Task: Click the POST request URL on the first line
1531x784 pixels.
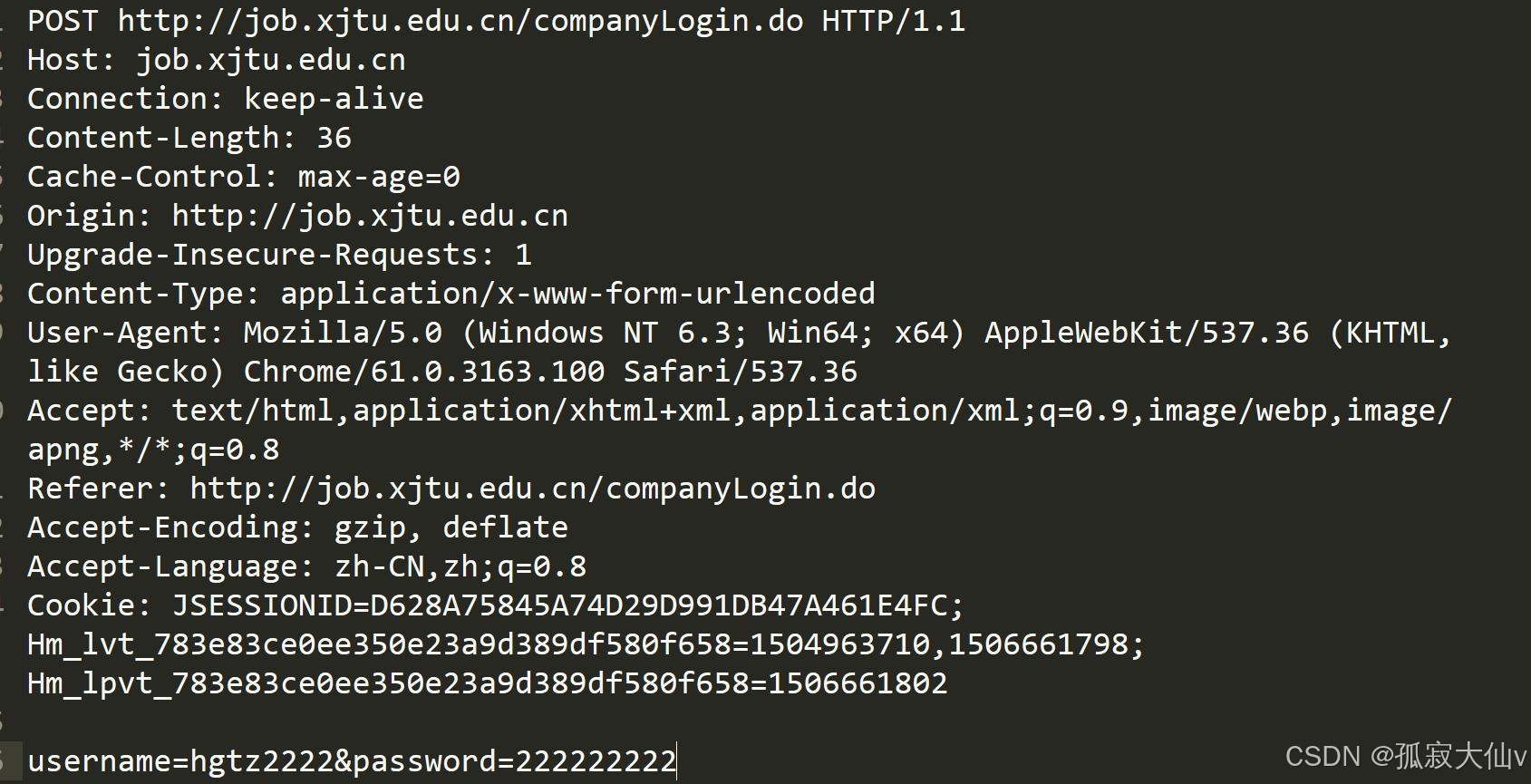Action: [x=460, y=21]
